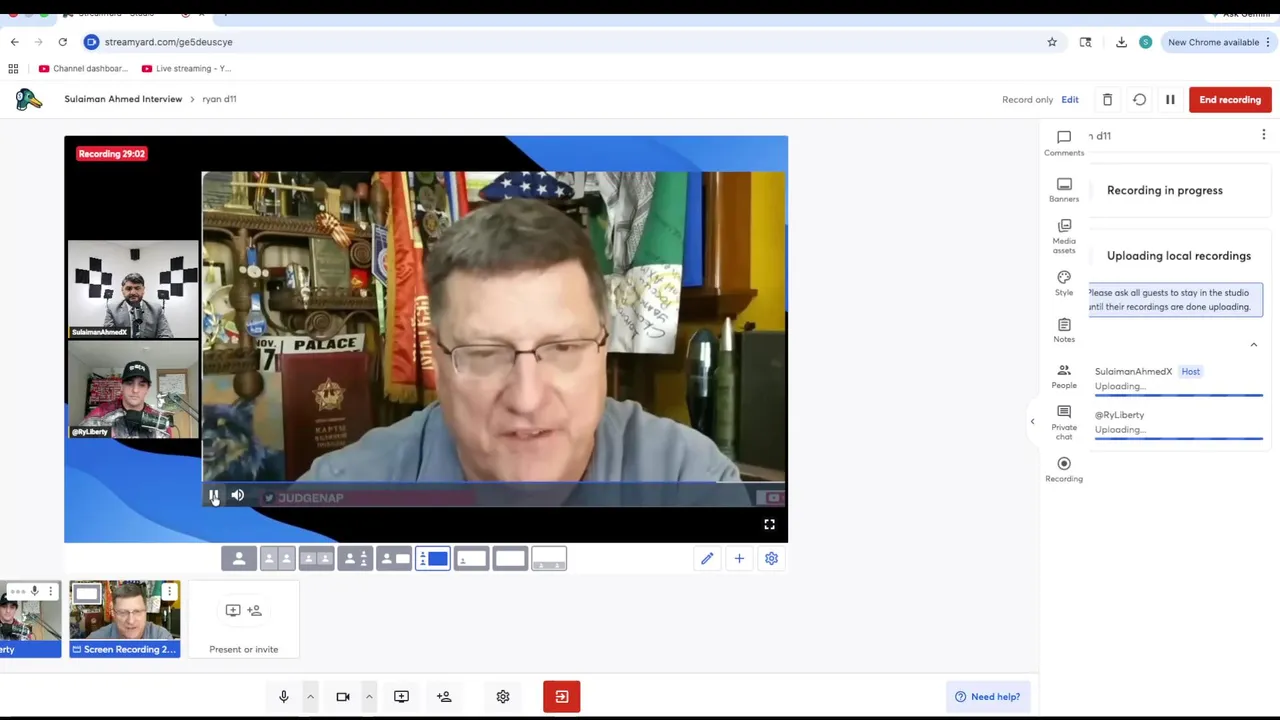The image size is (1280, 720).
Task: Open the People panel
Action: (1064, 376)
